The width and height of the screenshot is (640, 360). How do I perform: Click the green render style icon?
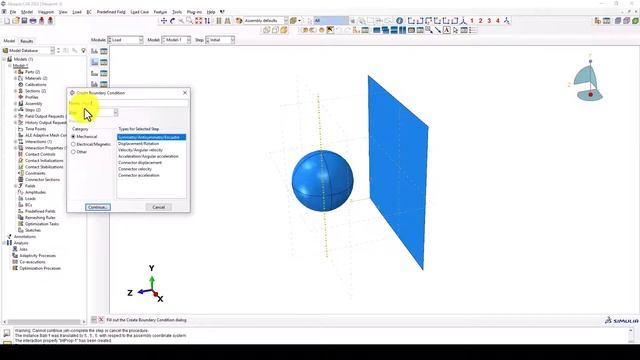pyautogui.click(x=636, y=21)
